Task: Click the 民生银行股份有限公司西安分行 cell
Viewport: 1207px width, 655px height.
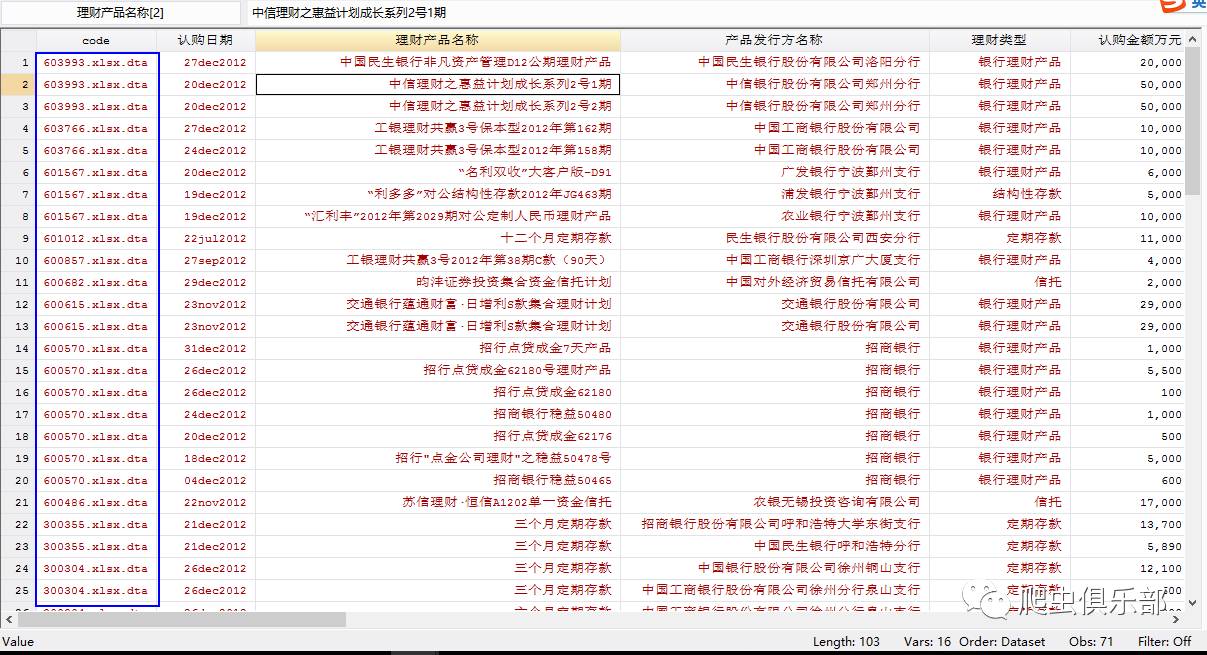Action: (775, 238)
